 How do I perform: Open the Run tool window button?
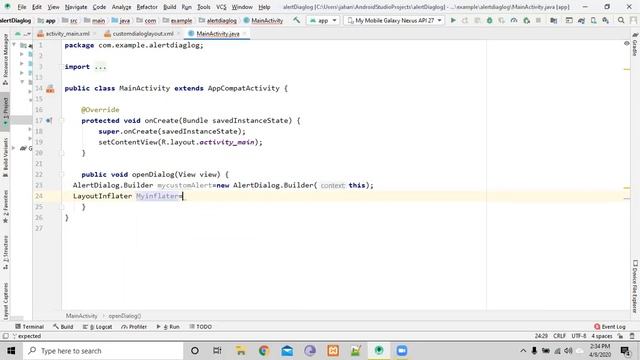[x=168, y=327]
